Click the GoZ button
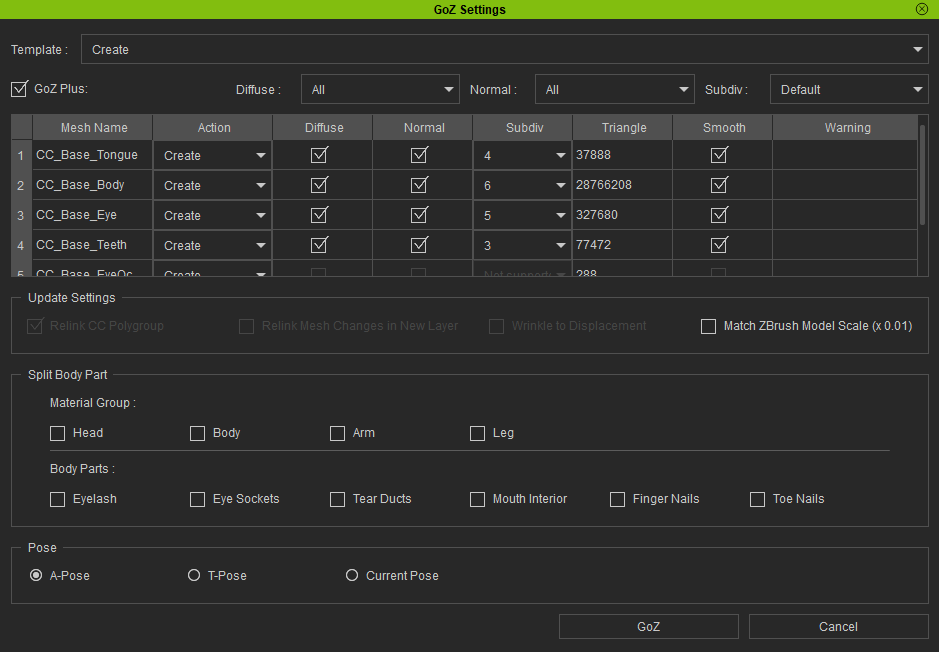The width and height of the screenshot is (939, 652). 649,626
